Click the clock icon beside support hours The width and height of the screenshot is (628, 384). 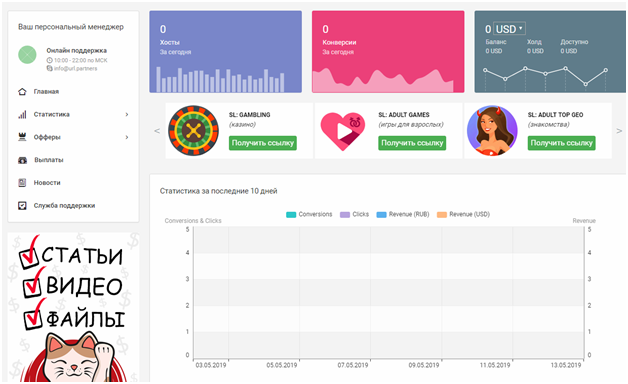(50, 60)
